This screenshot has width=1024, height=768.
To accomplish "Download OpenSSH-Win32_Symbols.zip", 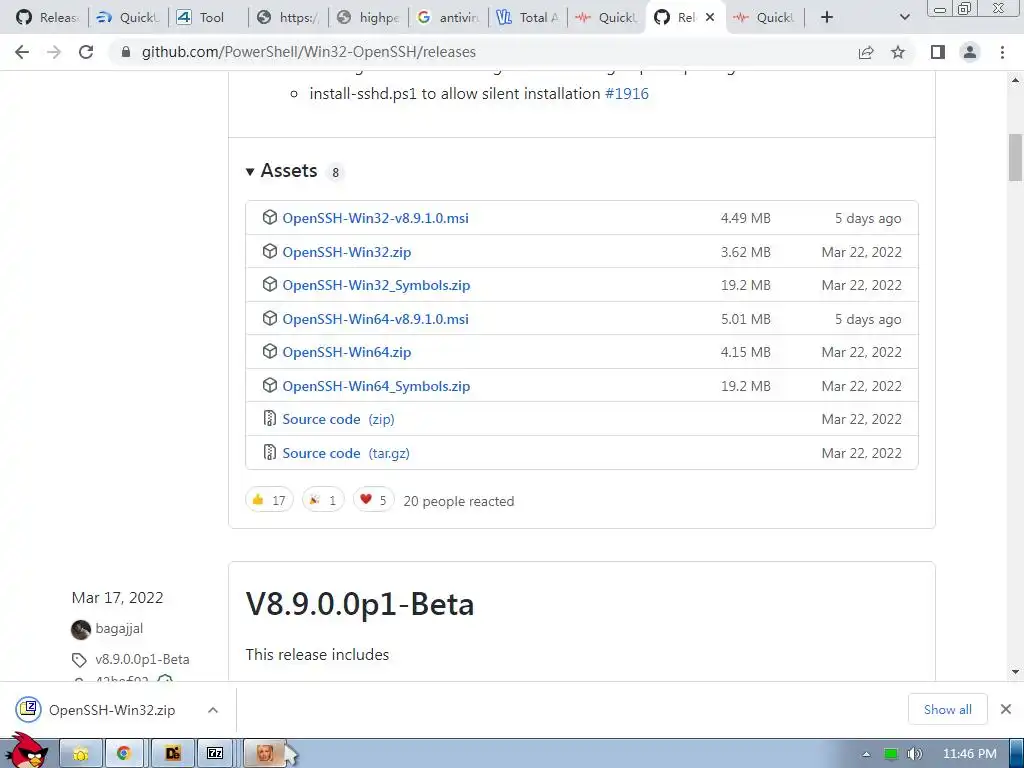I will pos(376,285).
